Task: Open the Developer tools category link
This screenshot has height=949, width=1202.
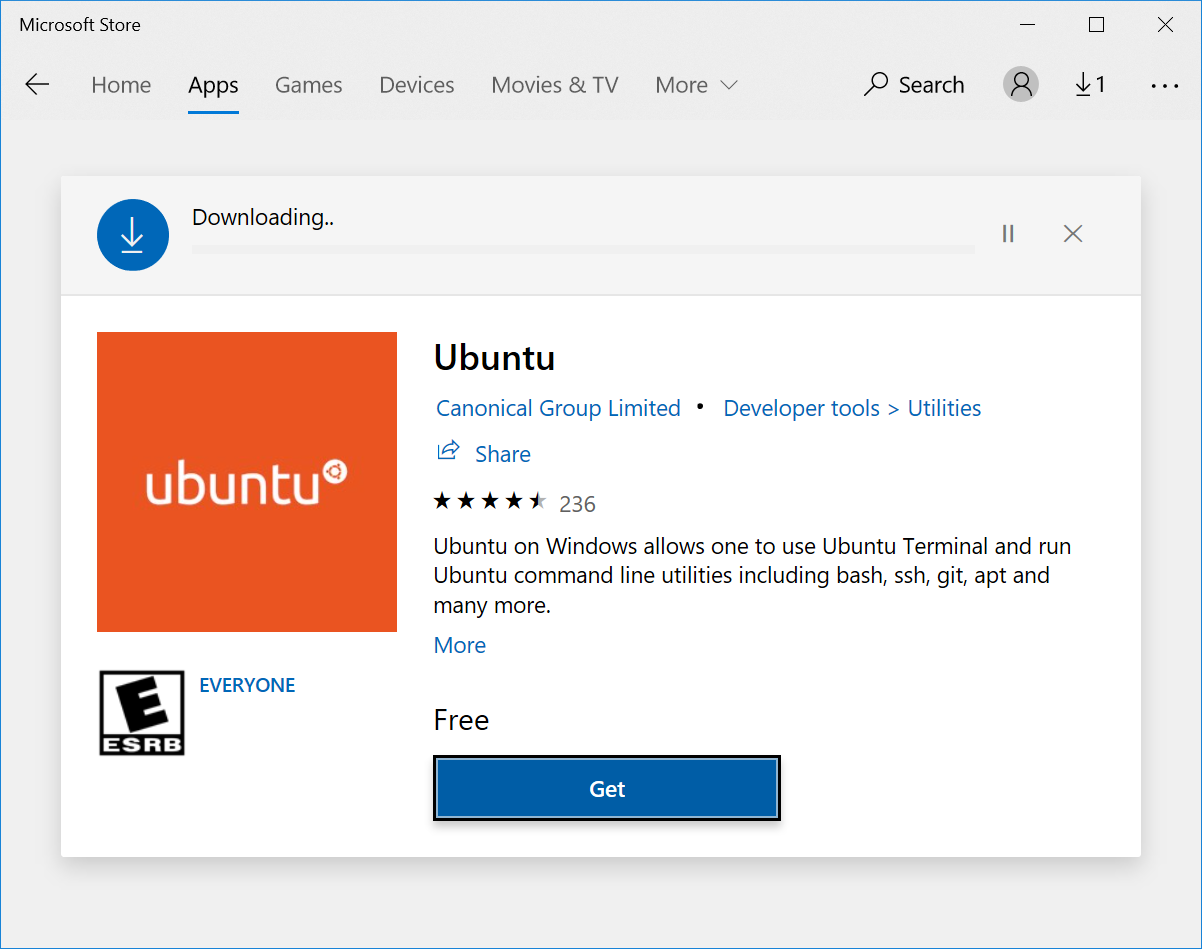Action: 801,408
